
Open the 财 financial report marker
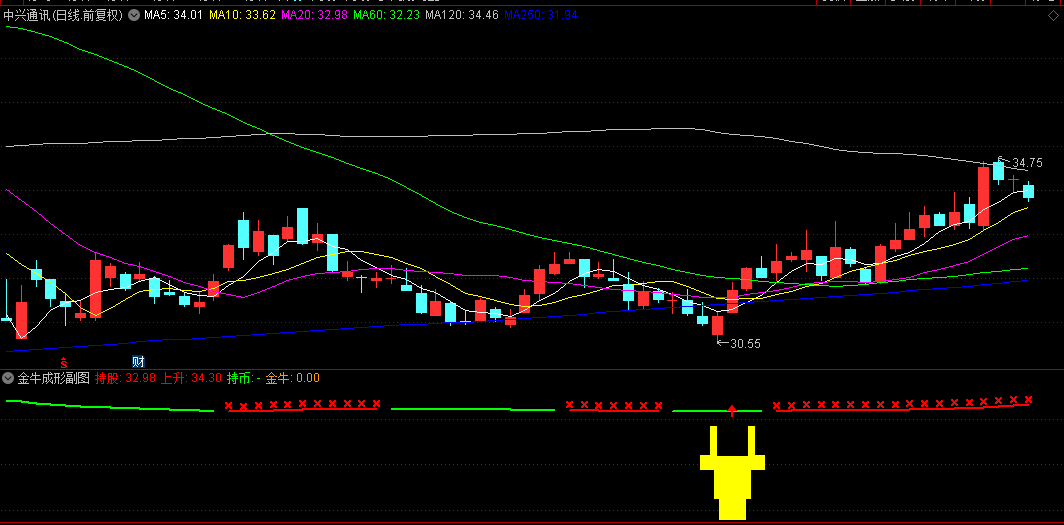(x=138, y=362)
